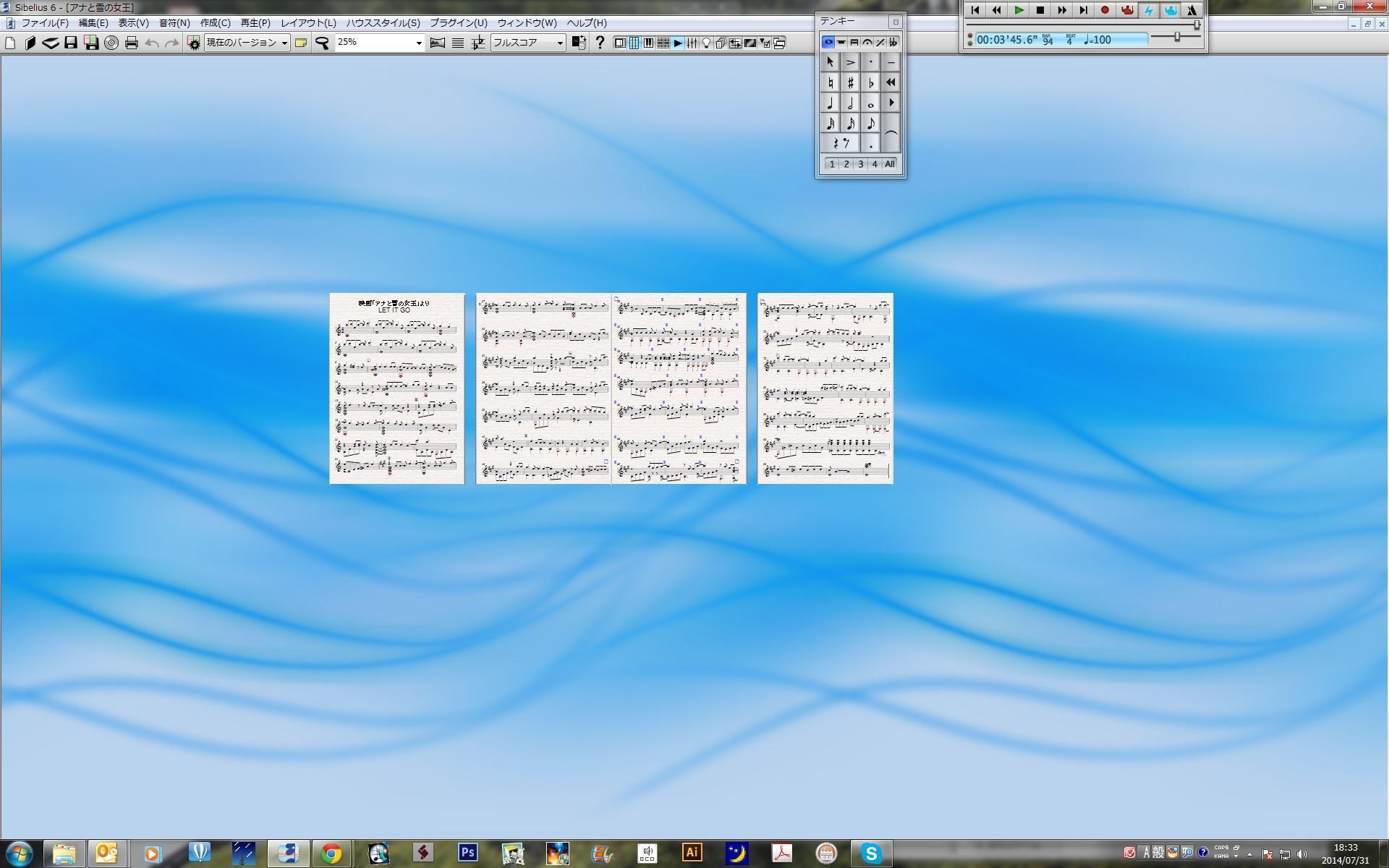
Task: Click the playback timeline slider handle
Action: pyautogui.click(x=1197, y=25)
